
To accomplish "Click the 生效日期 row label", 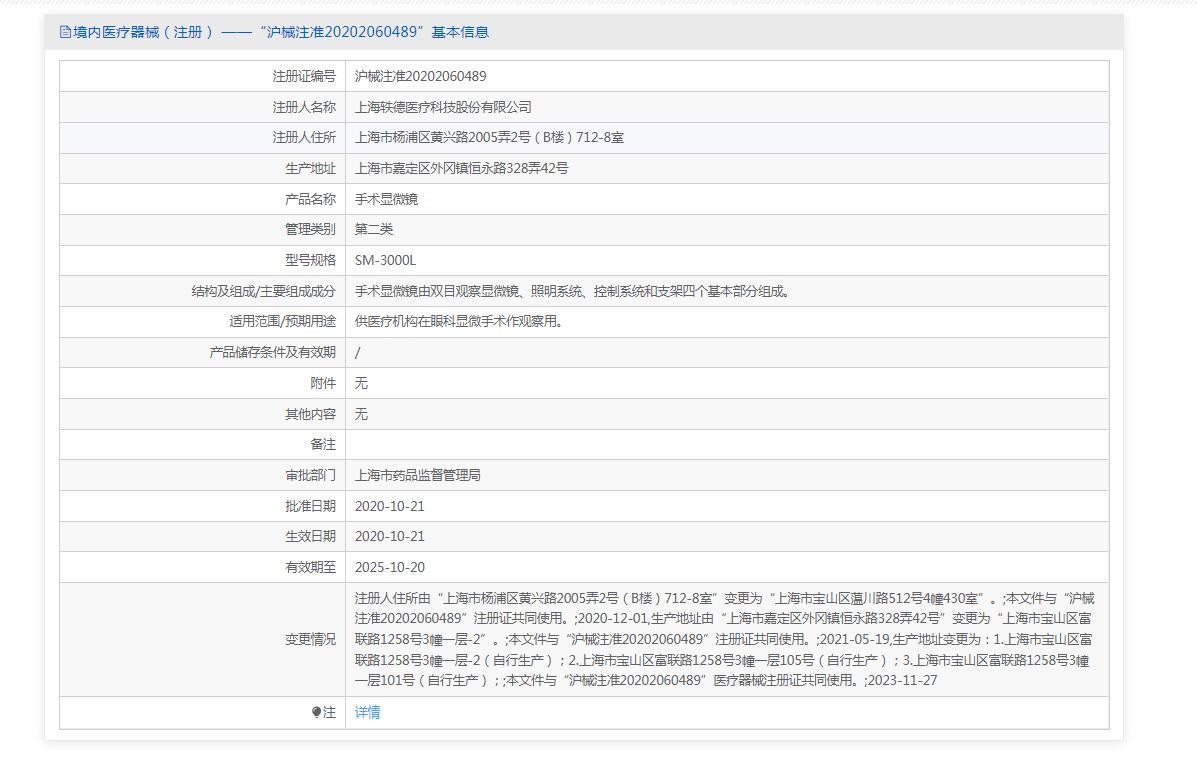I will pyautogui.click(x=310, y=537).
